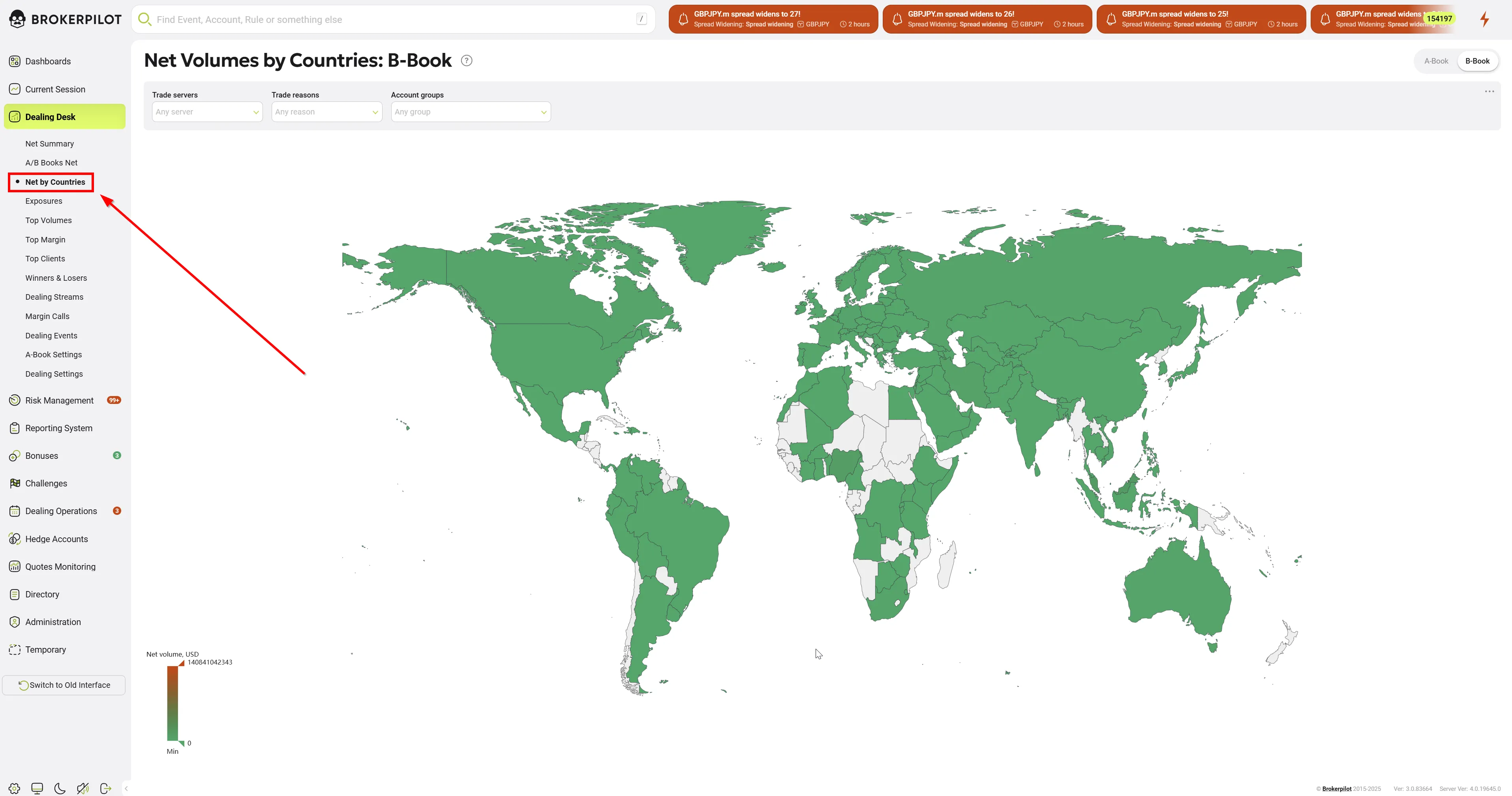Screen dimensions: 1512x796
Task: Open the Trade servers dropdown
Action: pos(207,111)
